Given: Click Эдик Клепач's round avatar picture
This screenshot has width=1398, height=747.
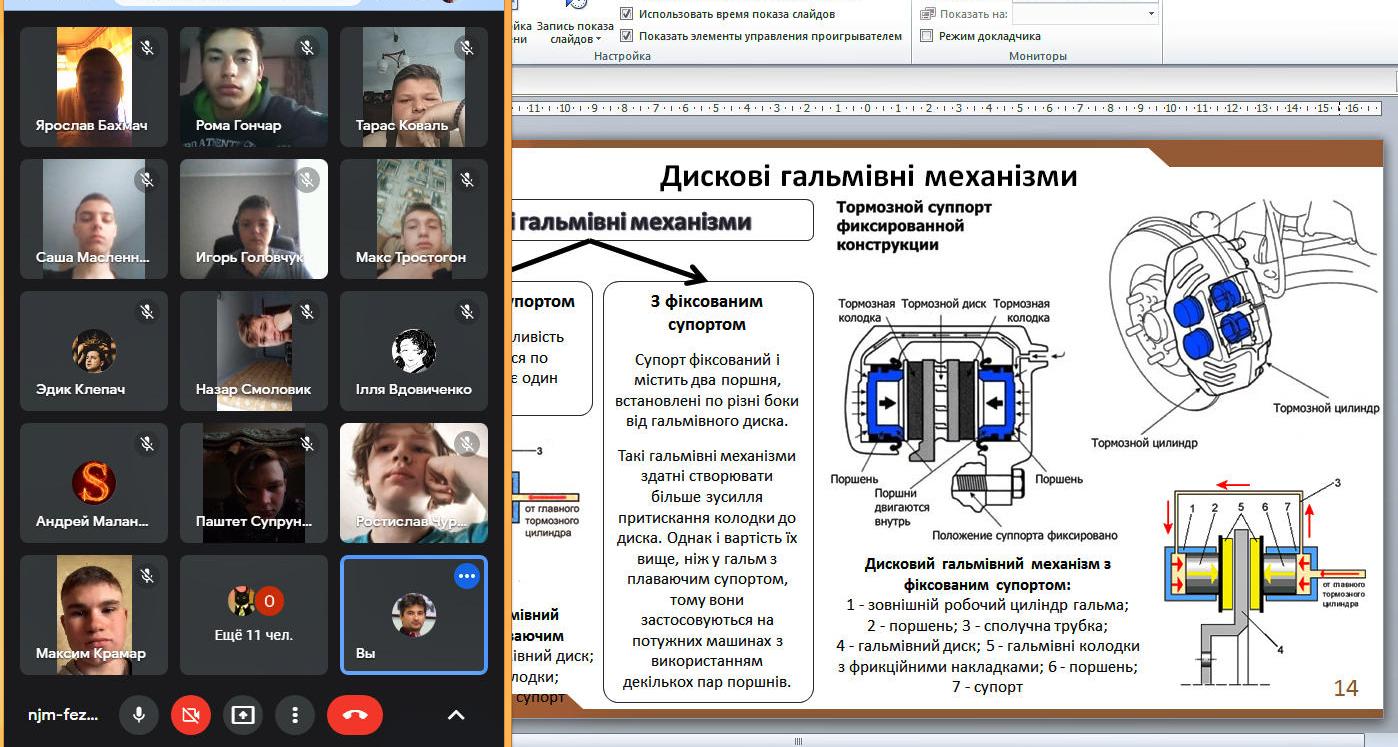Looking at the screenshot, I should (x=94, y=351).
